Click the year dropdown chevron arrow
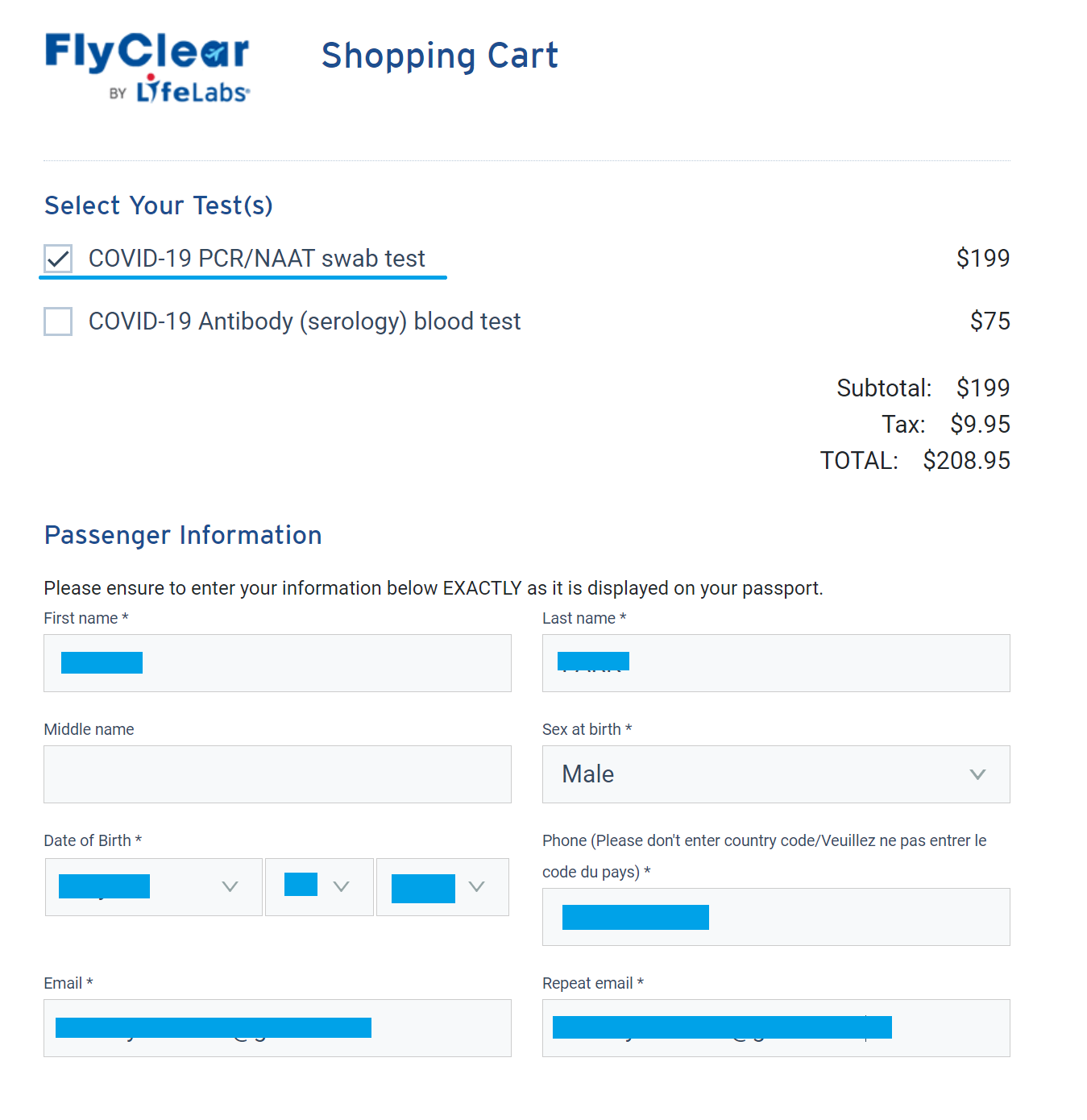The width and height of the screenshot is (1087, 1120). 476,886
